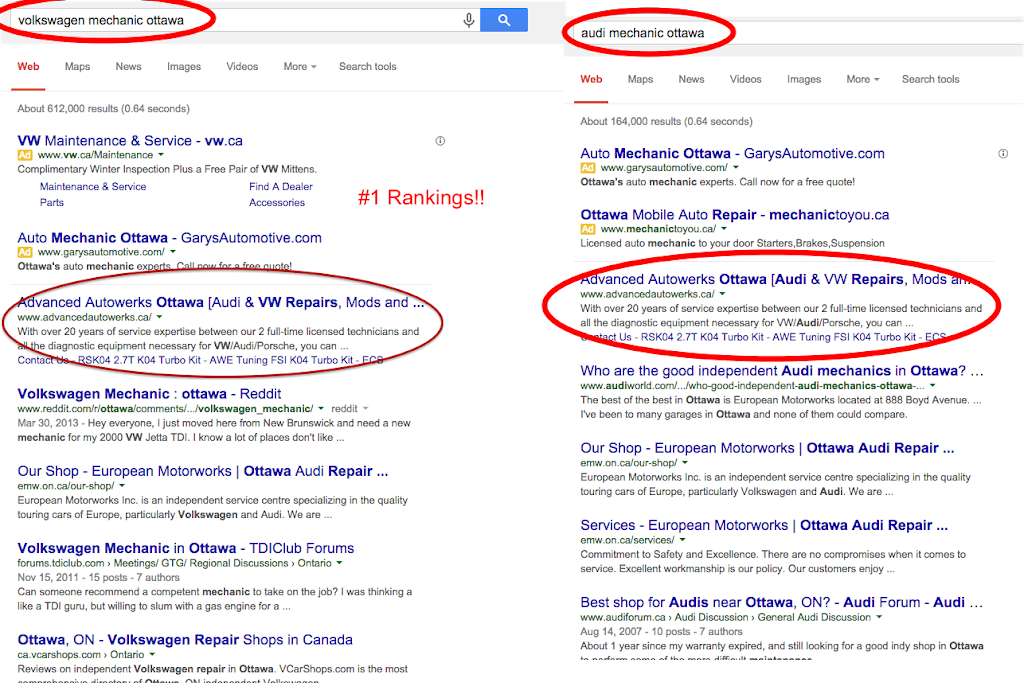Click 'About 612,000 results (0.64 seconds)' text
The height and width of the screenshot is (690, 1024).
click(103, 109)
